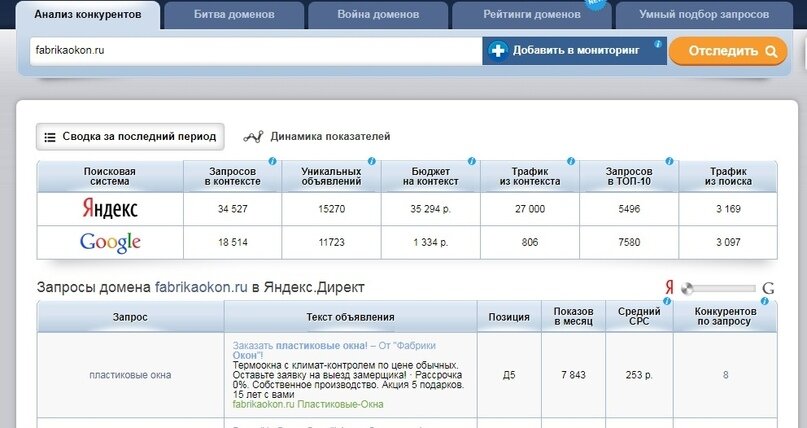Switch to the Битва доменов tab
Image resolution: width=807 pixels, height=428 pixels.
pyautogui.click(x=234, y=14)
